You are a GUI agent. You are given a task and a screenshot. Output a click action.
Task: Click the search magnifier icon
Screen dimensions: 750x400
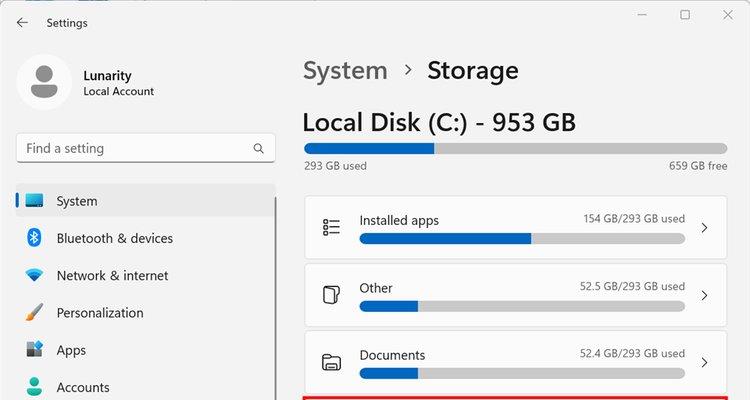[x=258, y=148]
